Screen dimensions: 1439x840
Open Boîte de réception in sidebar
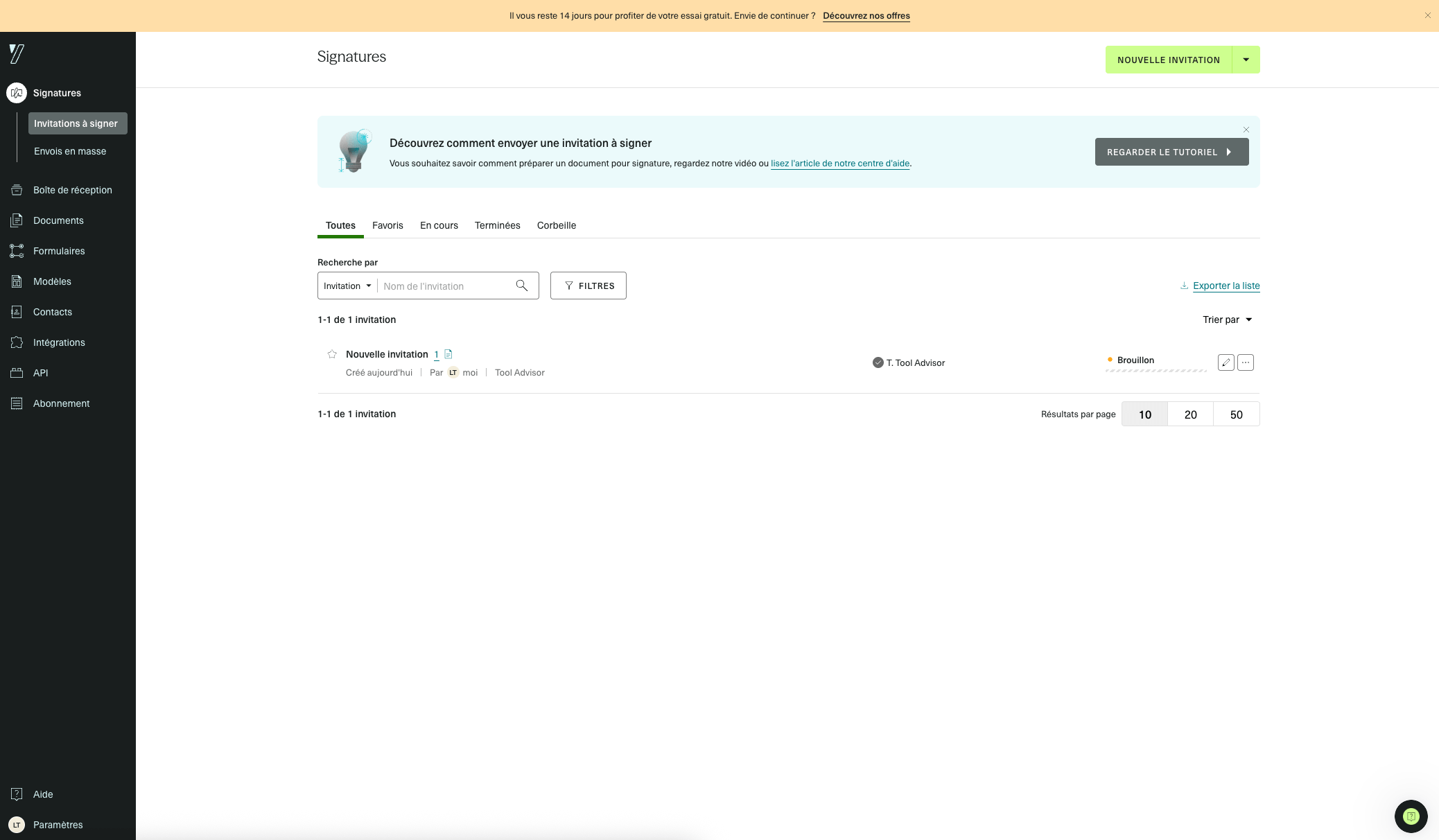(72, 190)
